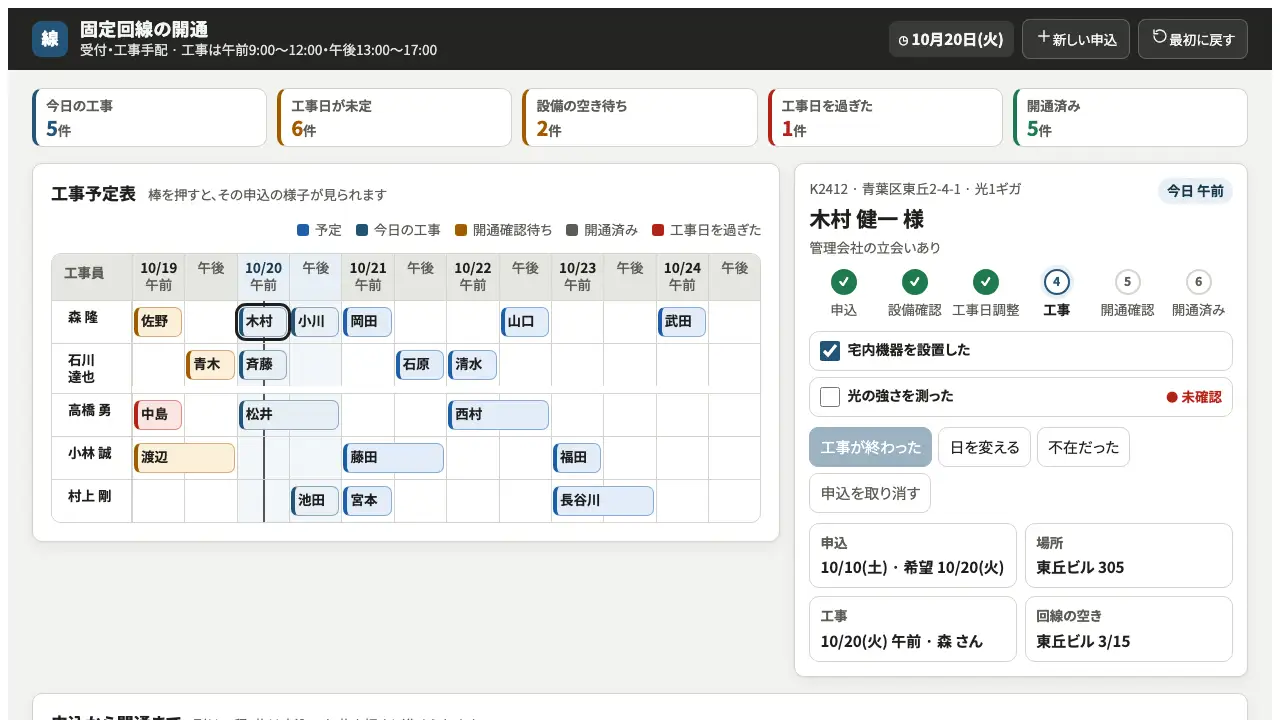1280x720 pixels.
Task: Check 光の強さを測った checkbox
Action: 830,397
